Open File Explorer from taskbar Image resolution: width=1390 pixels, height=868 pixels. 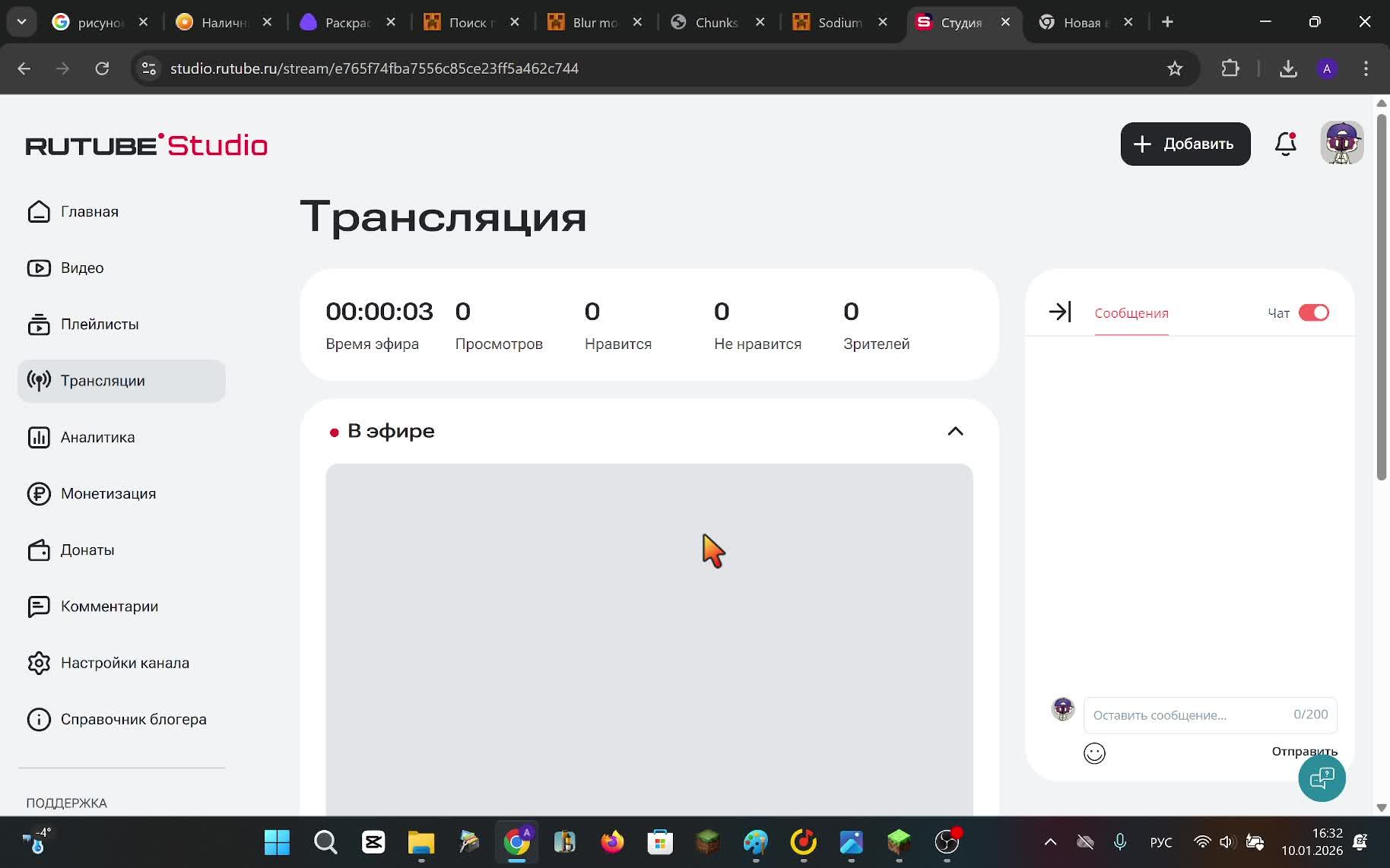pyautogui.click(x=420, y=842)
